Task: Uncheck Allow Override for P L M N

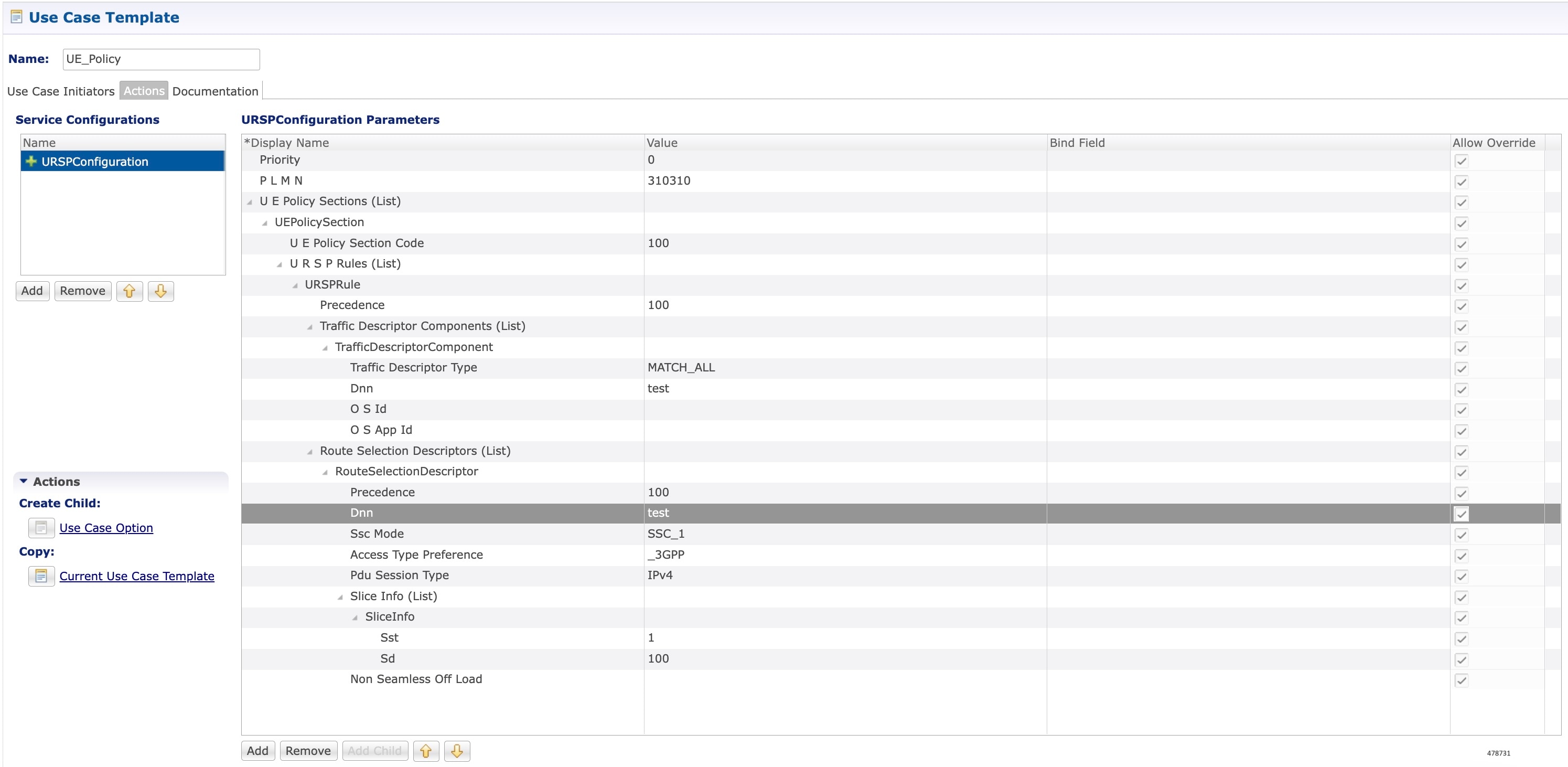Action: [x=1462, y=181]
